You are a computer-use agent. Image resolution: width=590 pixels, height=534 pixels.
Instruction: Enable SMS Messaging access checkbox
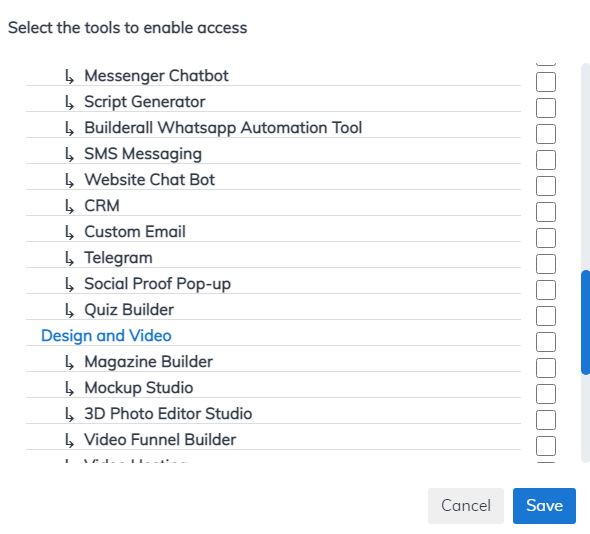(x=546, y=160)
